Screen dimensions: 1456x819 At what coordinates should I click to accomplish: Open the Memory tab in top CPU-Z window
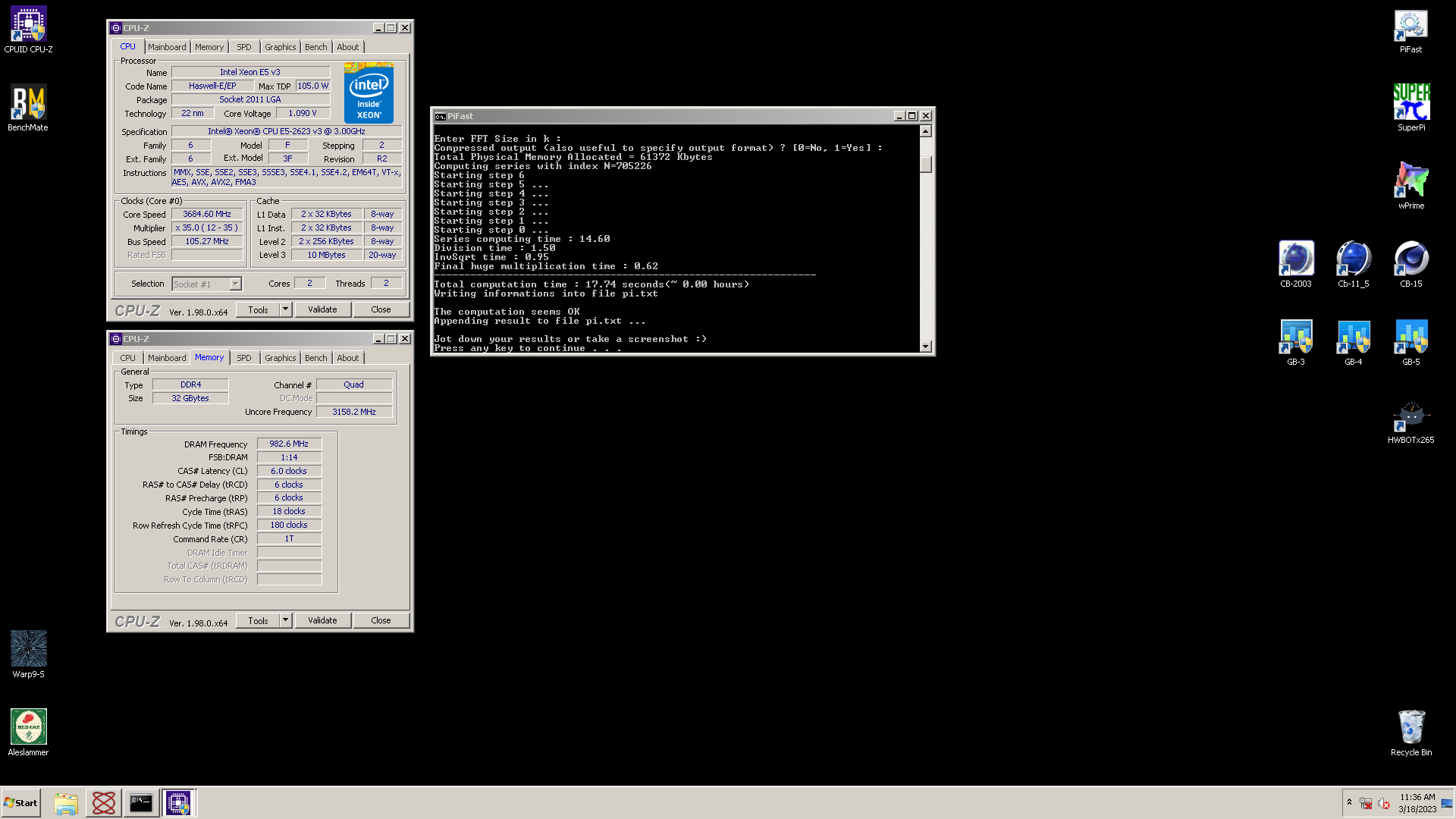point(209,47)
